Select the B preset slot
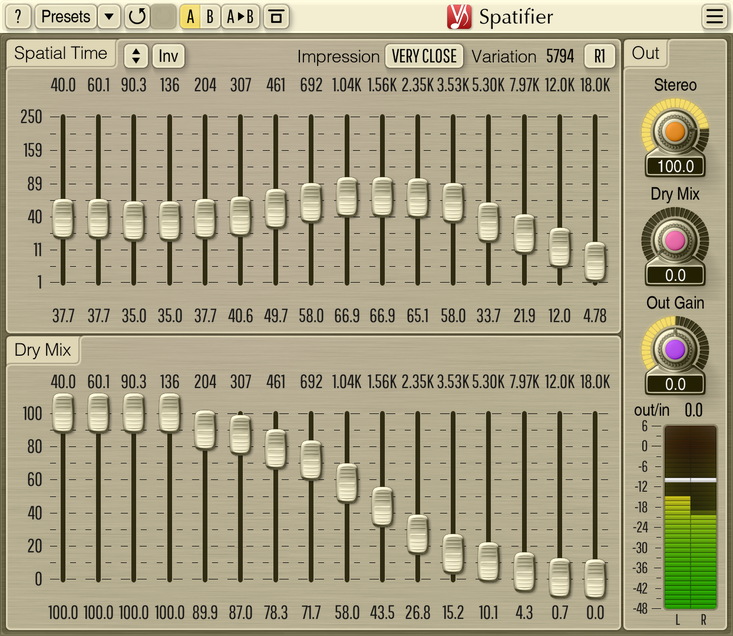733x636 pixels. (210, 17)
